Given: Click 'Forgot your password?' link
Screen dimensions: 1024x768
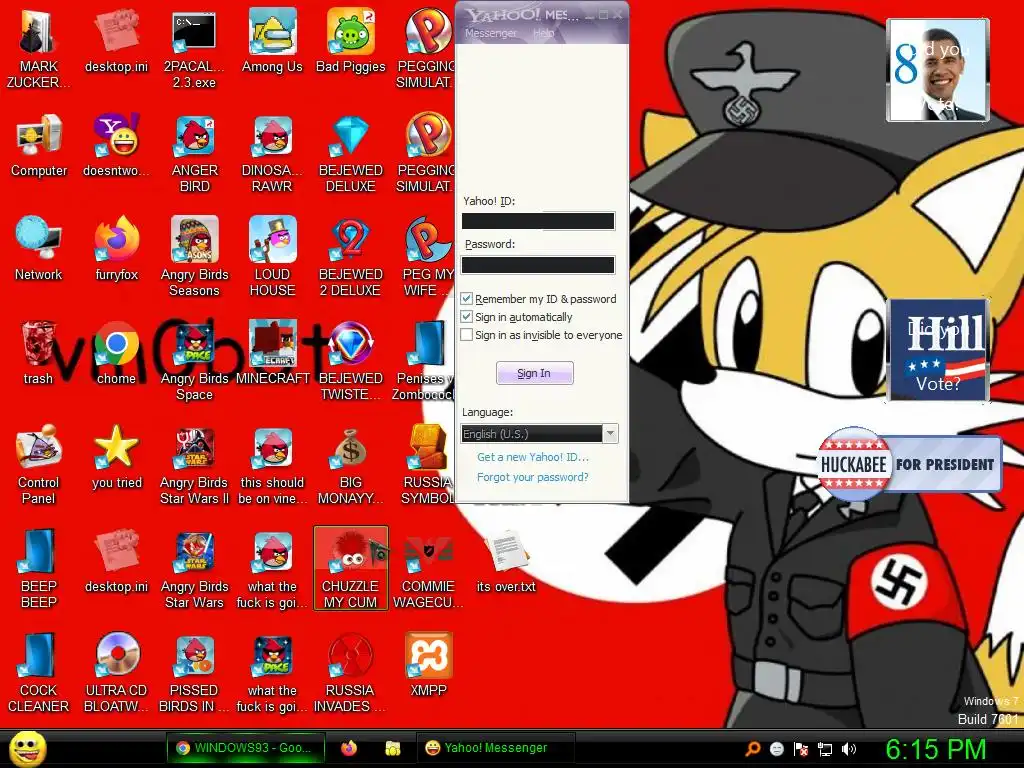Looking at the screenshot, I should [532, 477].
